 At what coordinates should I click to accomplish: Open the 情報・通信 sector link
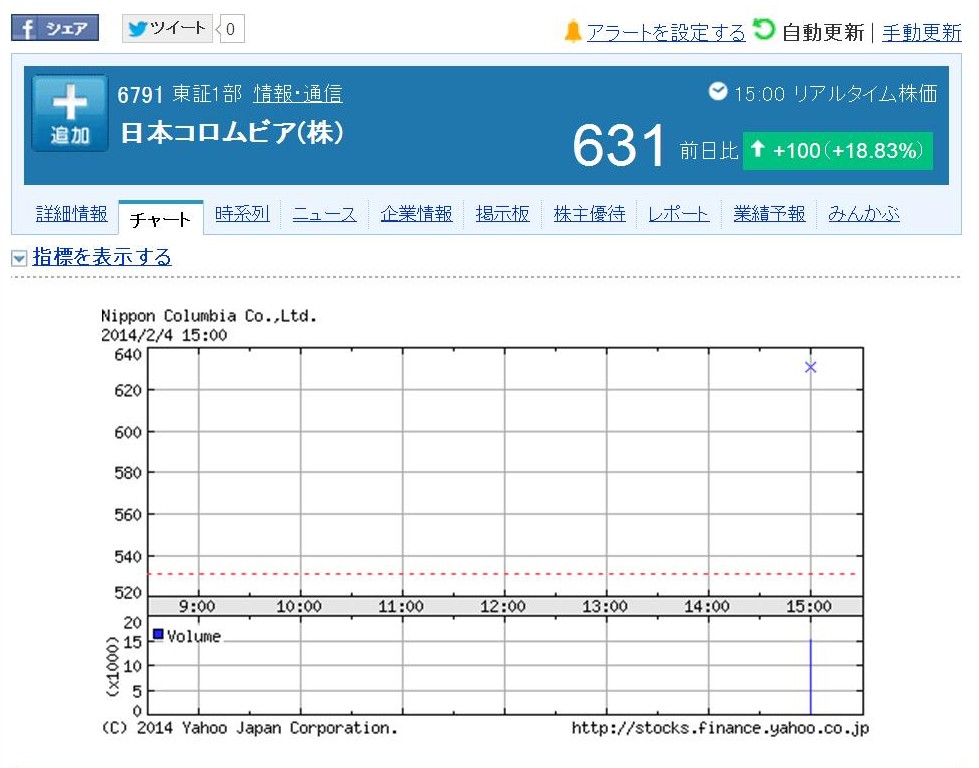tap(298, 94)
